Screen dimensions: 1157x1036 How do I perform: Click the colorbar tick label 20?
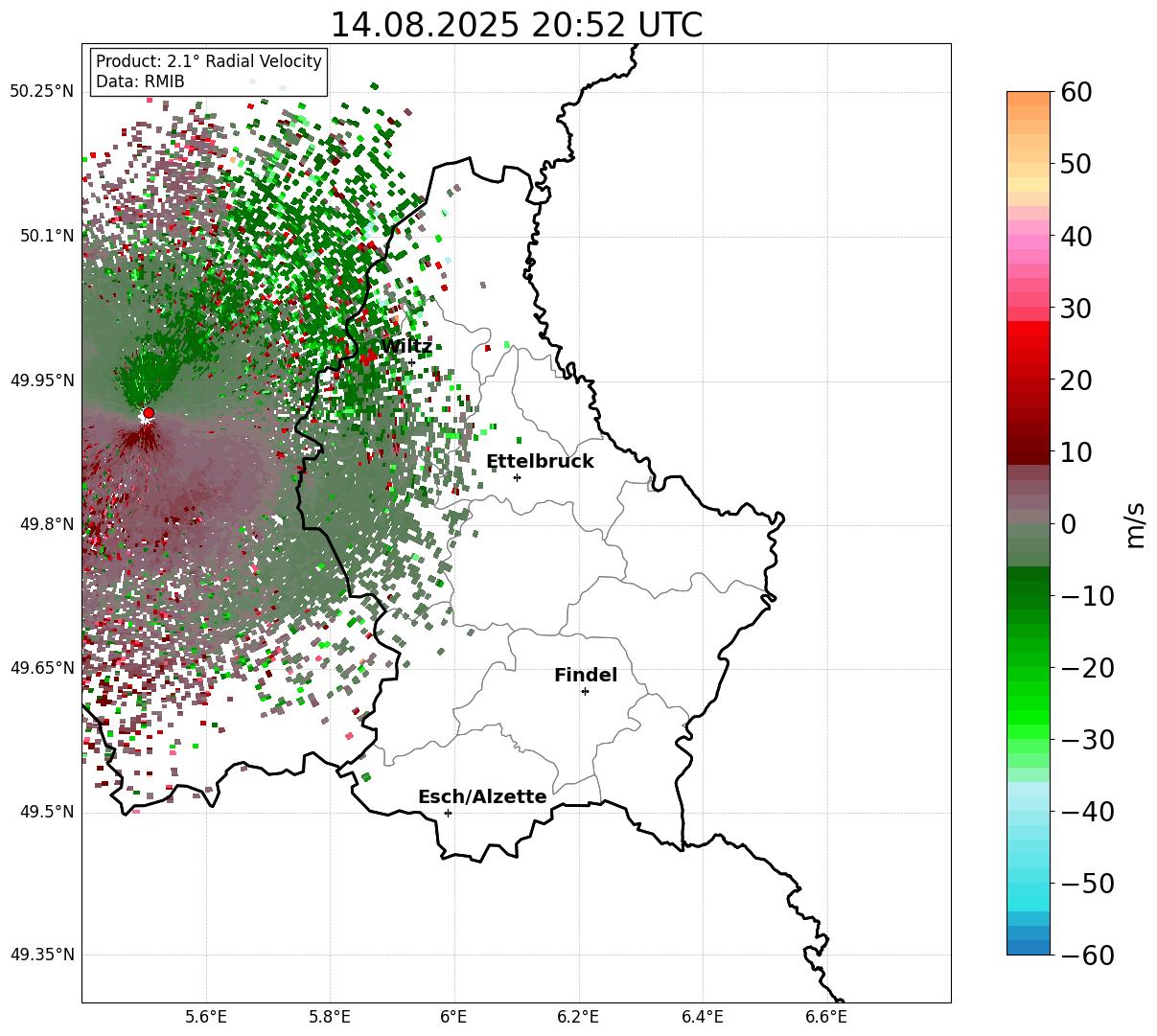point(1076,380)
